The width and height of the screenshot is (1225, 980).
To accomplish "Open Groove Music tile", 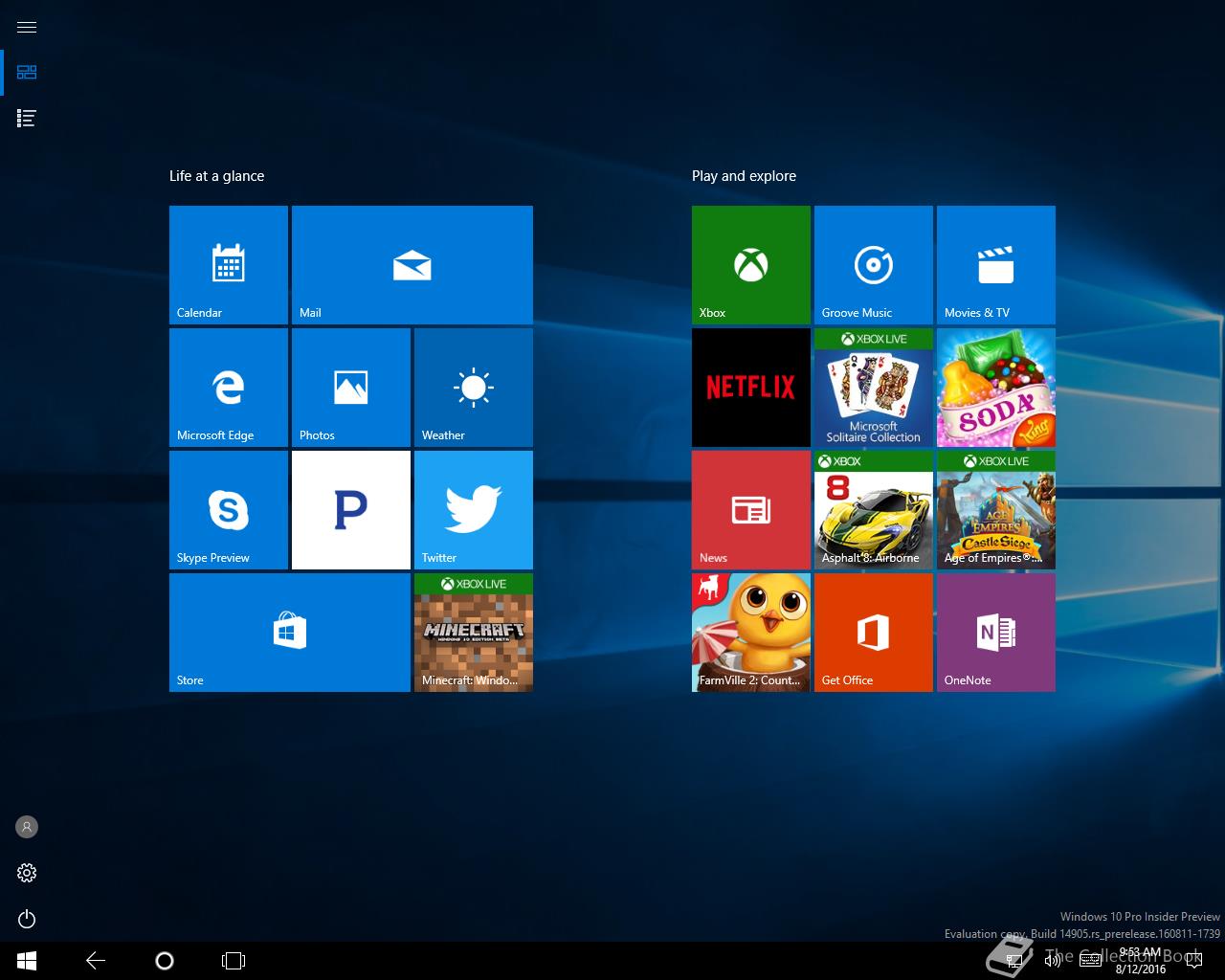I will 874,265.
